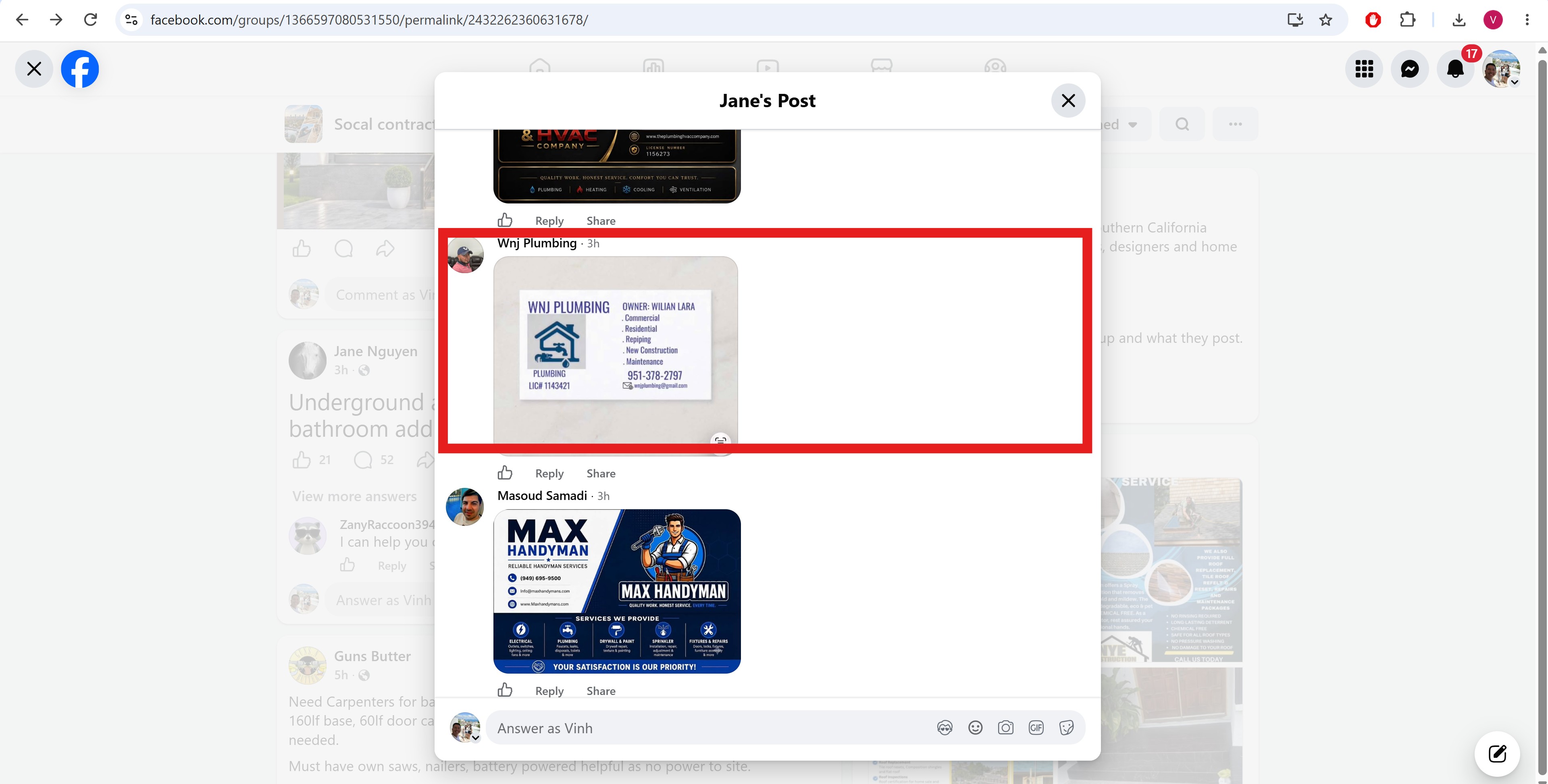This screenshot has width=1548, height=784.
Task: Switch commenting identity via avatar dropdown
Action: (466, 728)
